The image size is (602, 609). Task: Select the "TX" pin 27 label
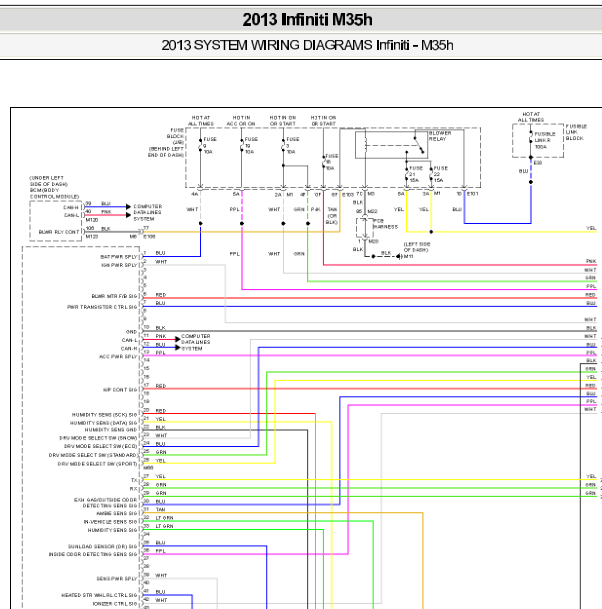[x=134, y=480]
